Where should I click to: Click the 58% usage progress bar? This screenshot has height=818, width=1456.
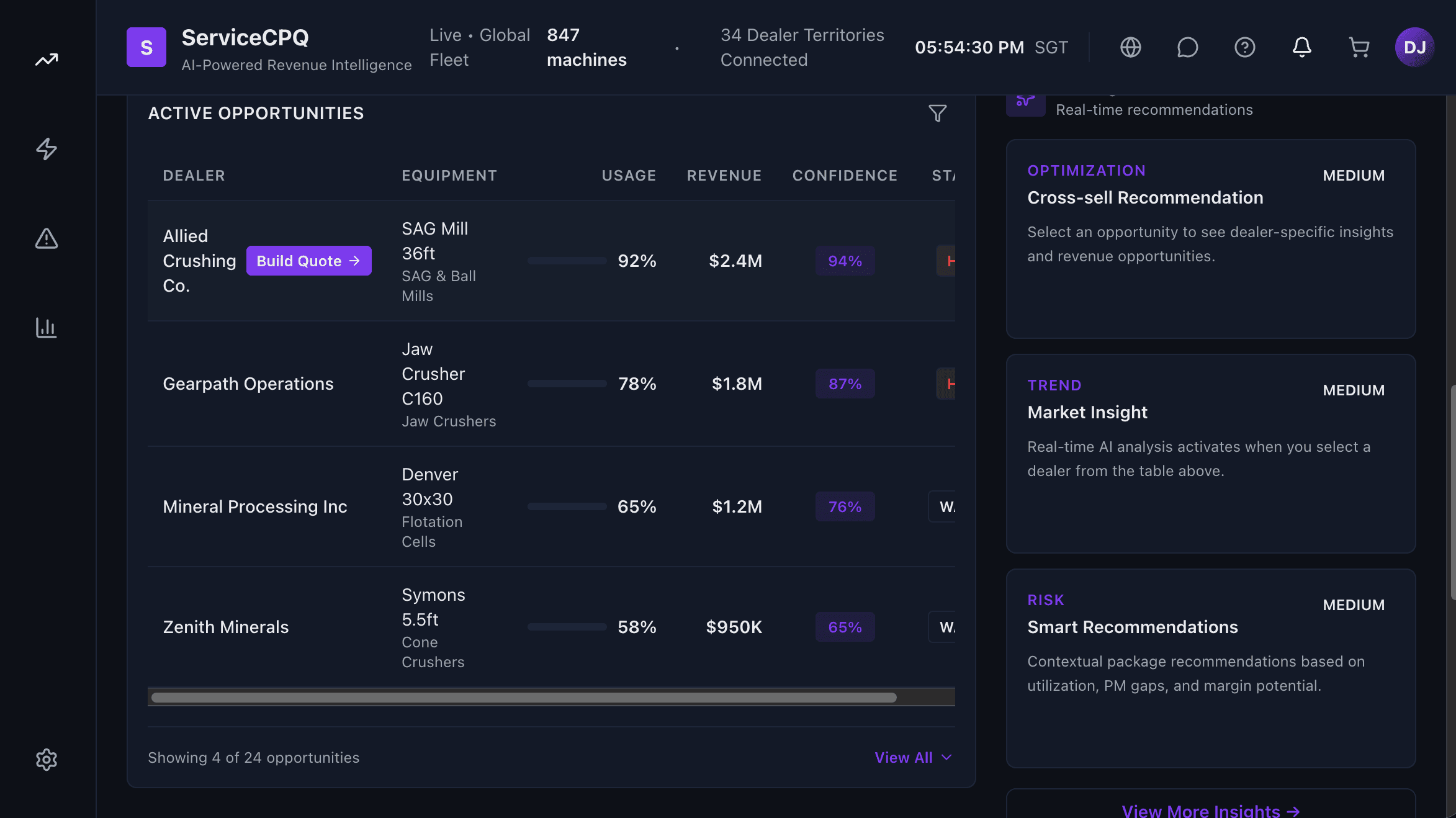[567, 627]
